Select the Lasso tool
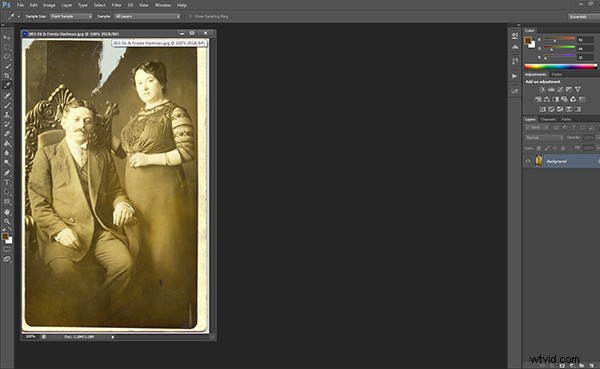The height and width of the screenshot is (369, 600). pyautogui.click(x=7, y=57)
